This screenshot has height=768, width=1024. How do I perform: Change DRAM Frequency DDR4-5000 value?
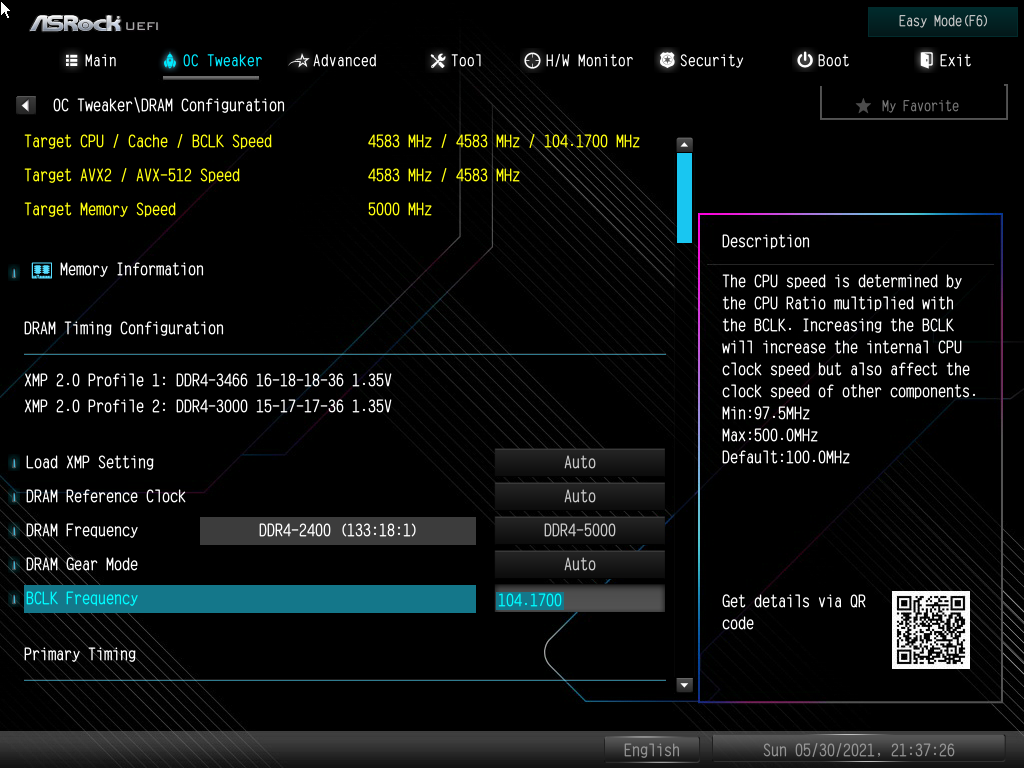579,531
